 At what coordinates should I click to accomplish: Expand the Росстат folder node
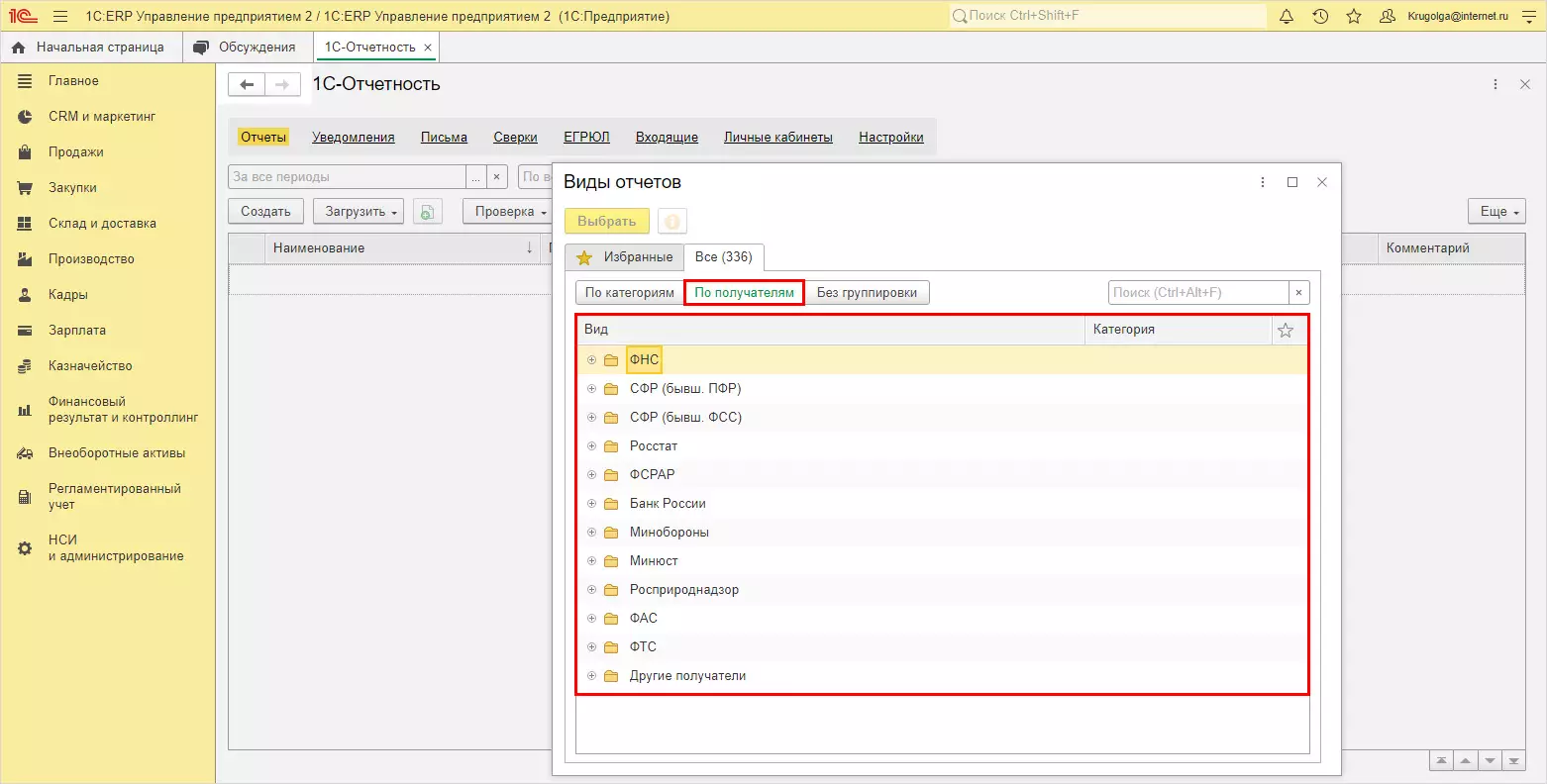click(591, 446)
